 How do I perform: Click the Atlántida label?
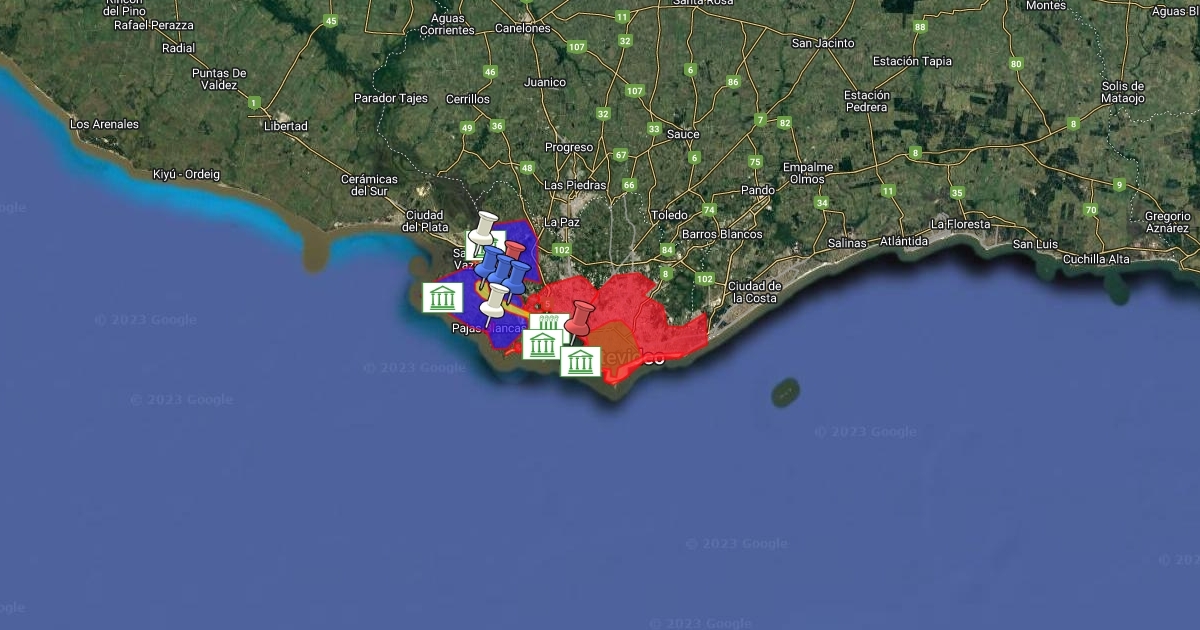[904, 241]
